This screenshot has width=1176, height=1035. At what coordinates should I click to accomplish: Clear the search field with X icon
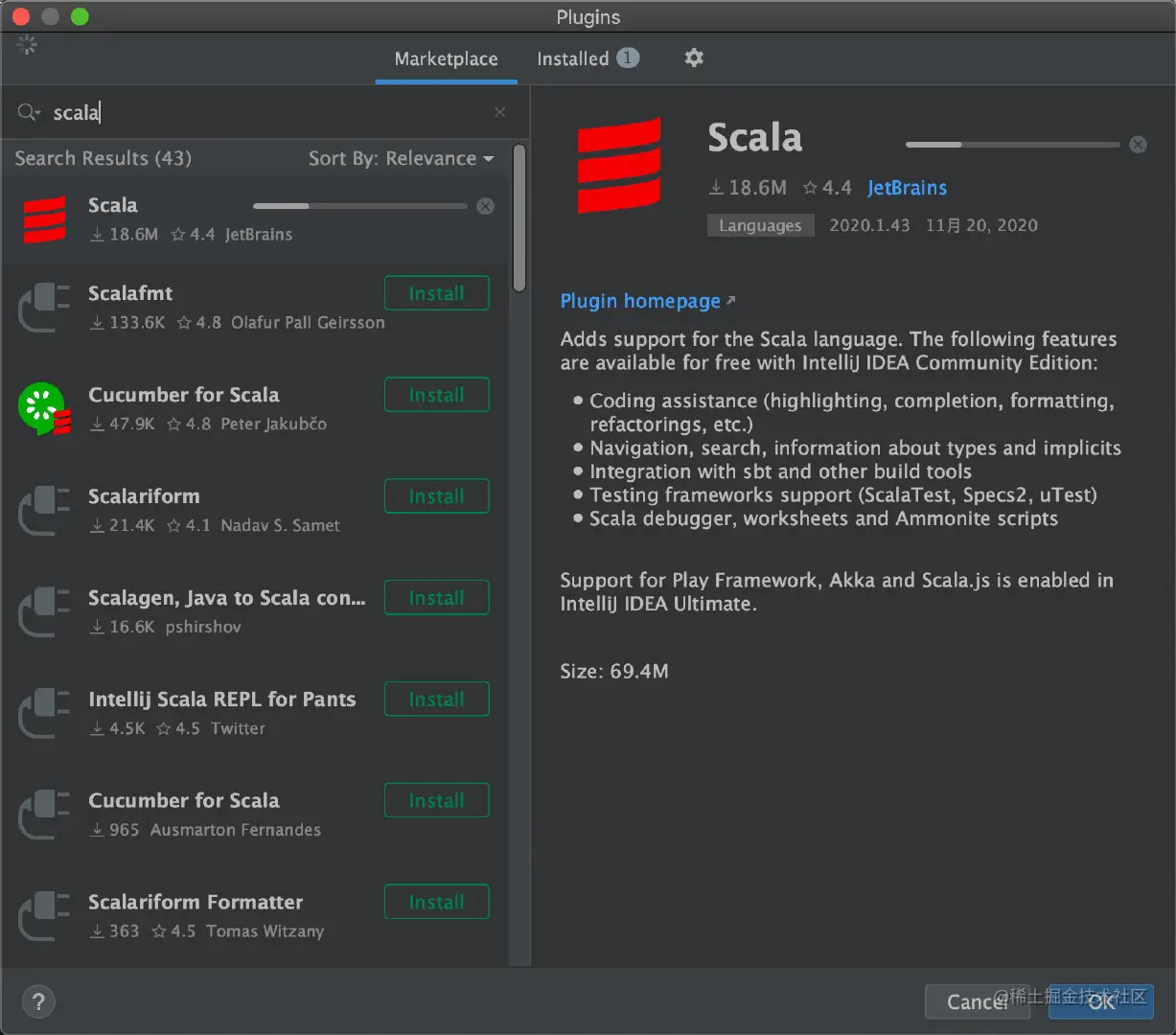pyautogui.click(x=500, y=112)
